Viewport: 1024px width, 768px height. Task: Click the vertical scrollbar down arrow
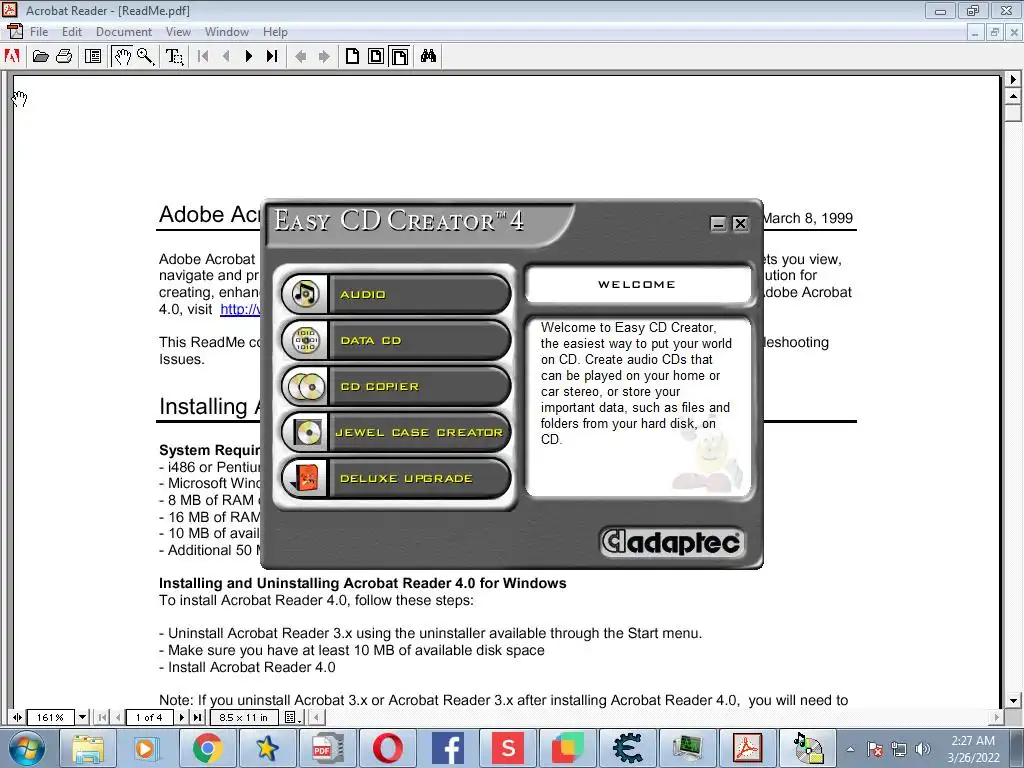coord(1013,700)
